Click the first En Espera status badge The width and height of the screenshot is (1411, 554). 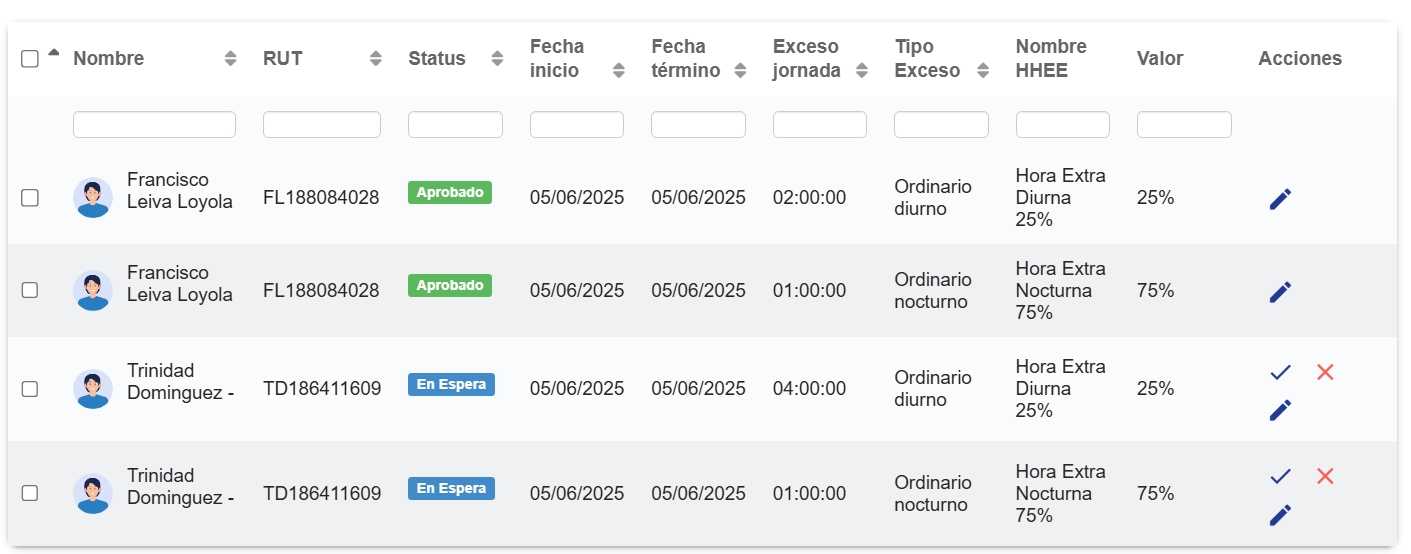click(x=451, y=385)
